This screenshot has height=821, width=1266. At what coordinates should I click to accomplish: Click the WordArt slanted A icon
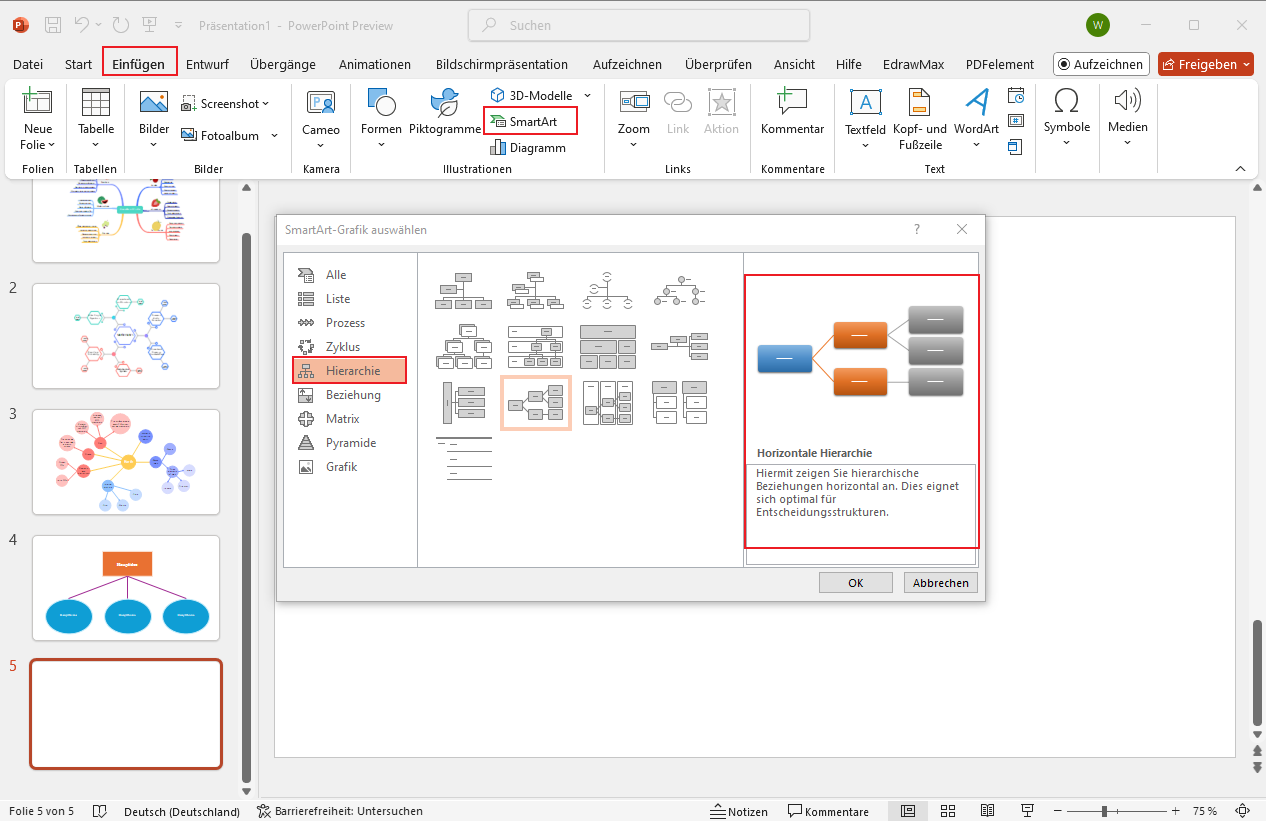point(976,103)
